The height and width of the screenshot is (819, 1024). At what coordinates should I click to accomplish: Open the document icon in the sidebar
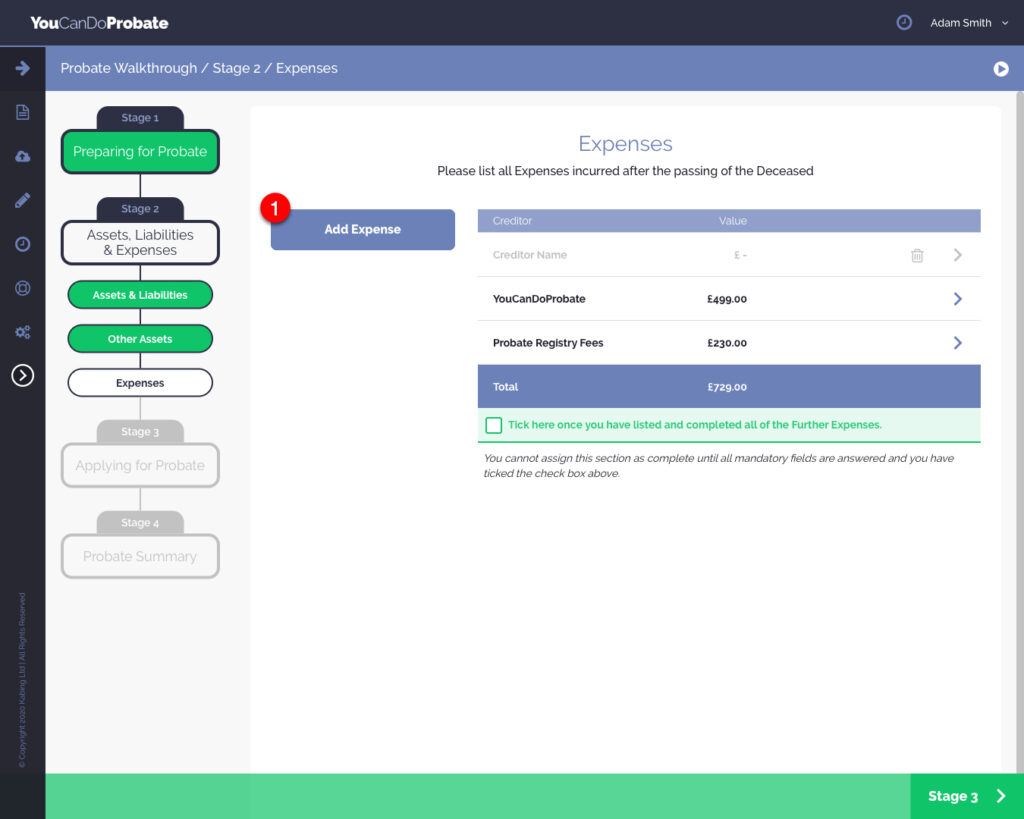[22, 112]
